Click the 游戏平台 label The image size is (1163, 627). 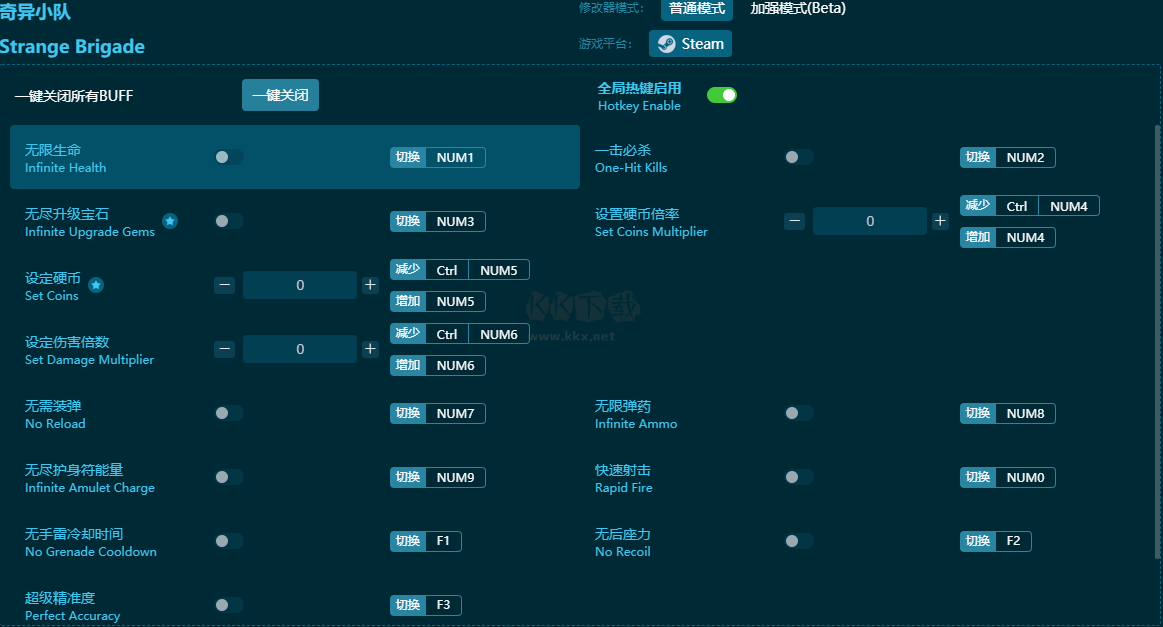coord(605,44)
